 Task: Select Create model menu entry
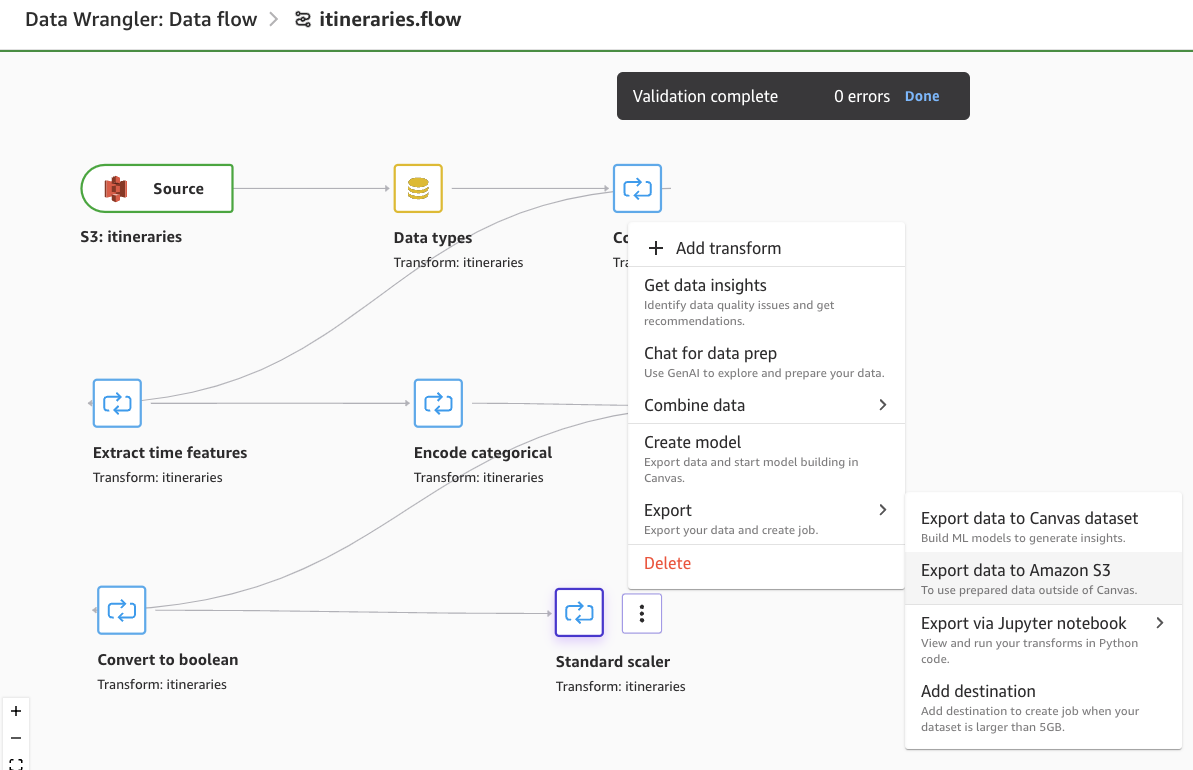tap(766, 459)
